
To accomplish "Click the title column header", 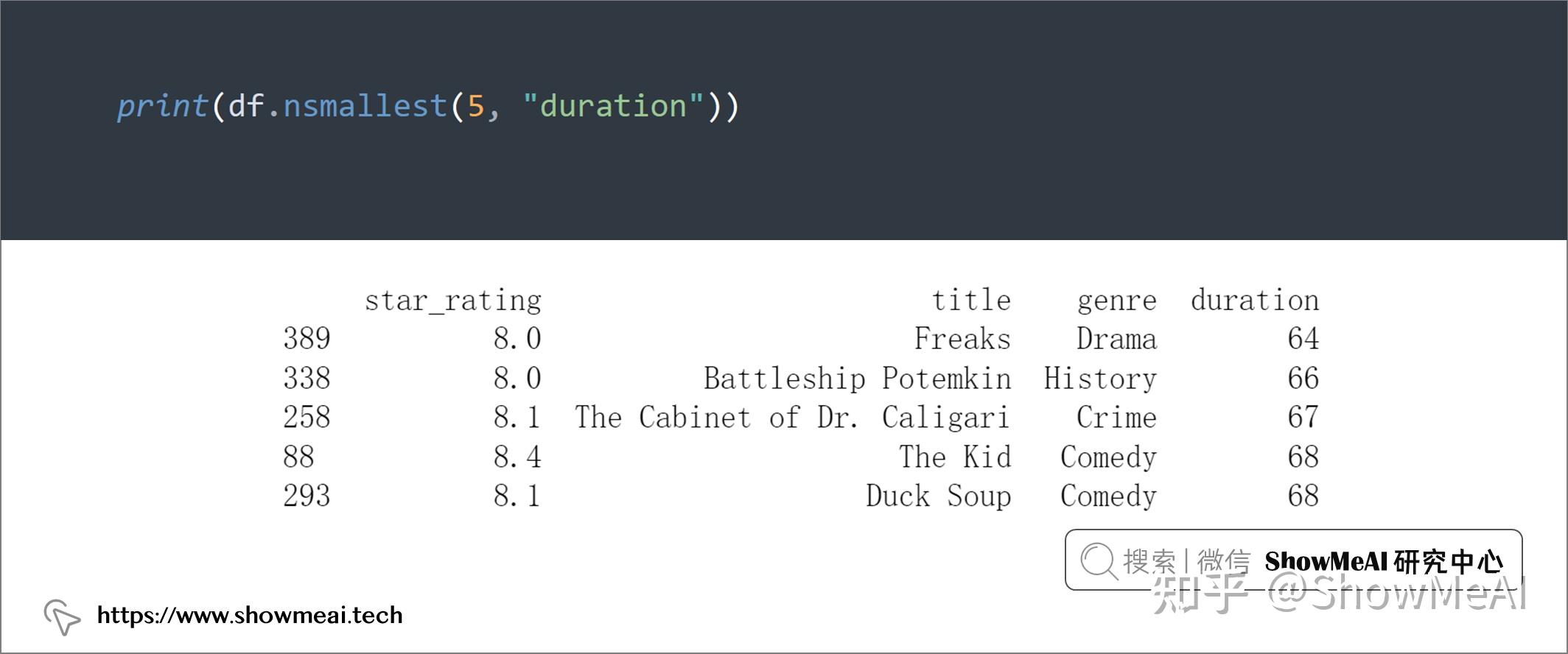I will coord(971,300).
